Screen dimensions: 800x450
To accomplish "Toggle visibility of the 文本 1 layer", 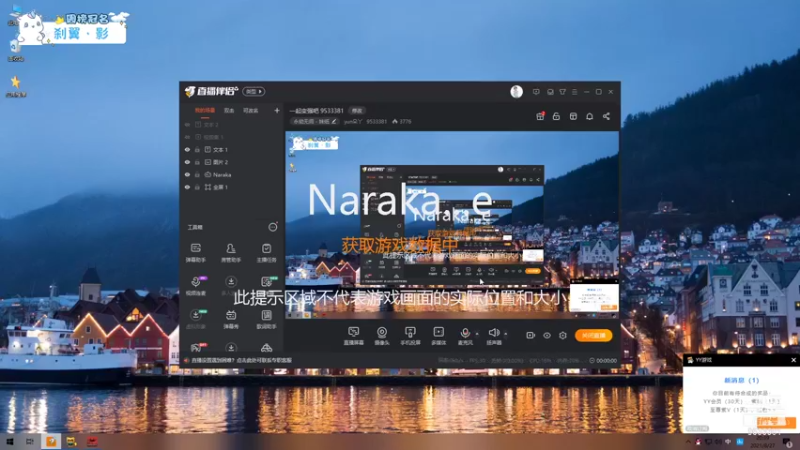I will coord(187,149).
